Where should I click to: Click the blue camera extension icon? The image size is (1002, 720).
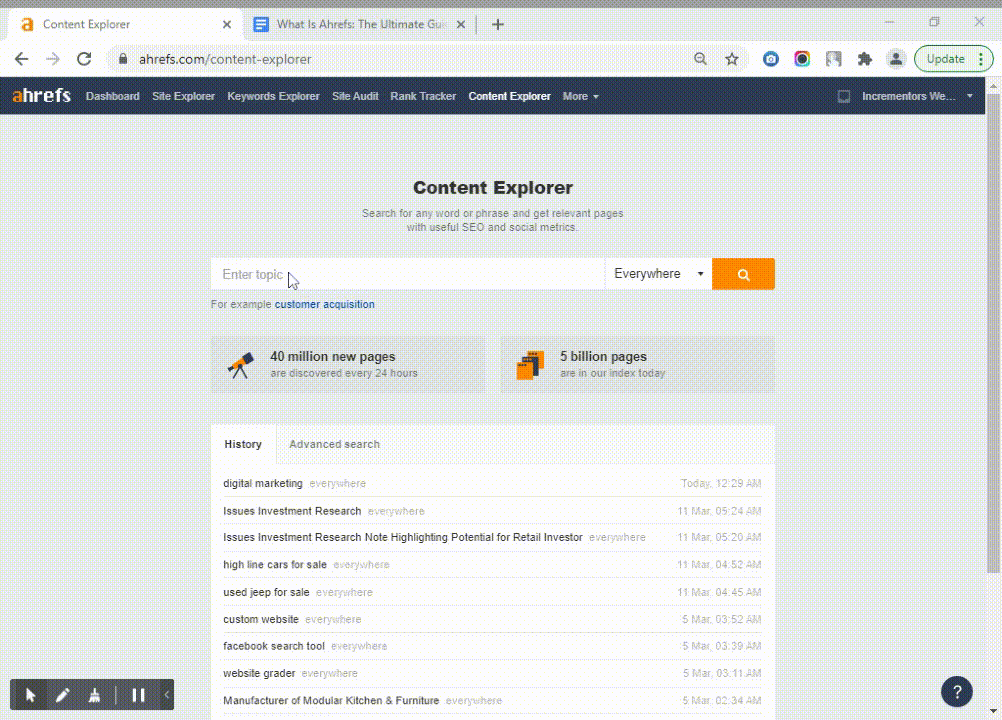tap(771, 59)
